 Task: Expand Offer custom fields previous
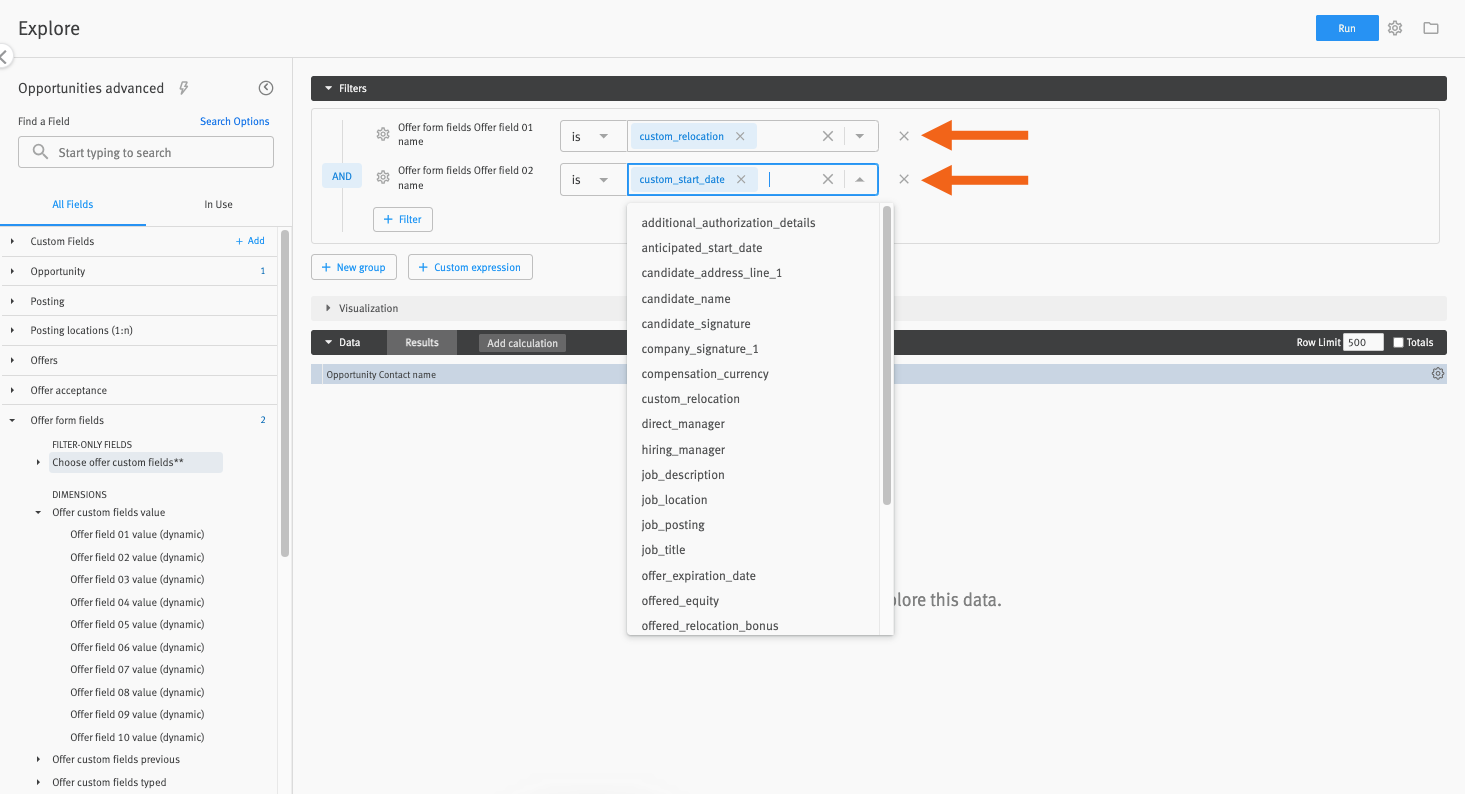point(39,759)
